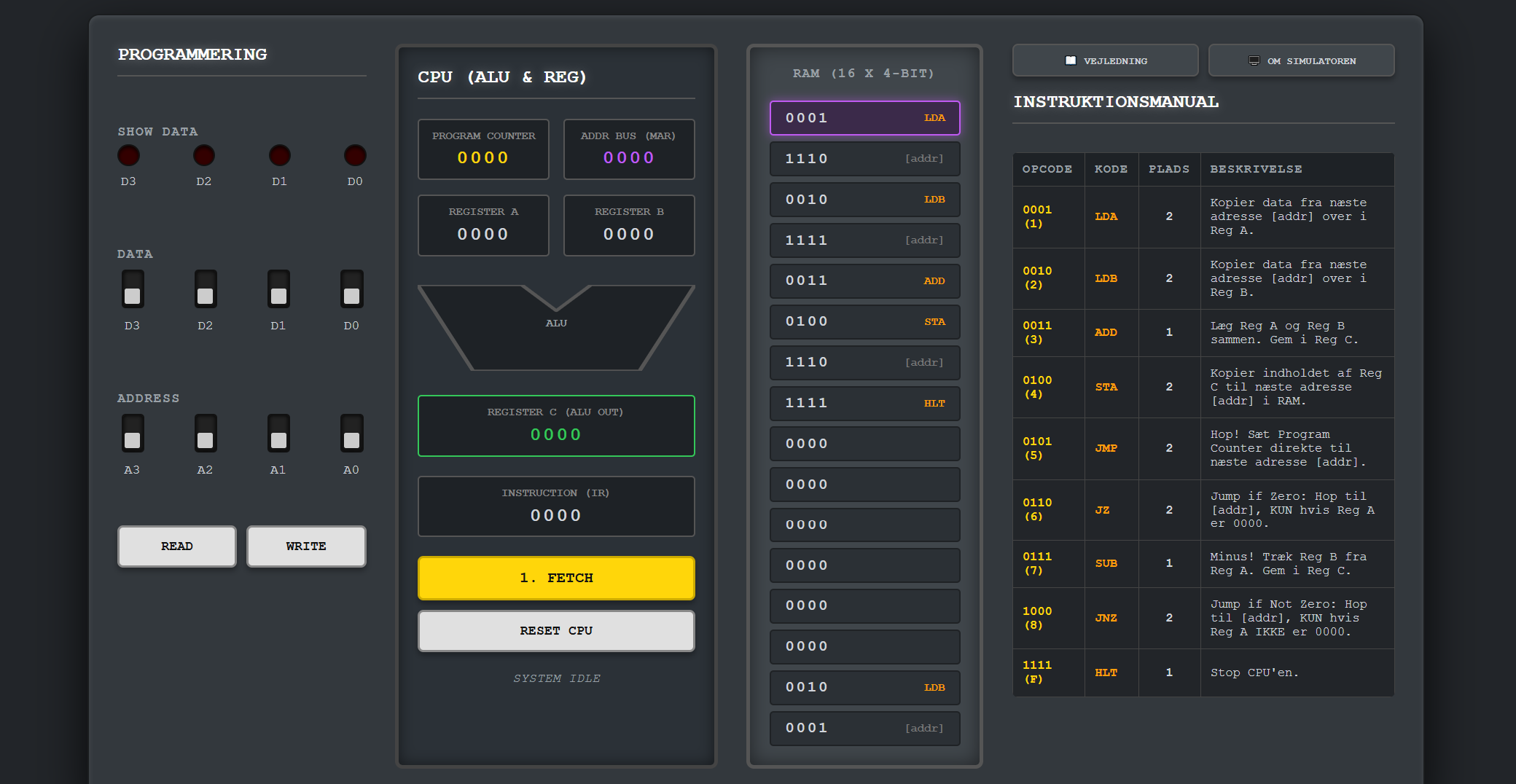Click opcode 1000 (8) in manual
The image size is (1516, 784).
click(x=1036, y=618)
